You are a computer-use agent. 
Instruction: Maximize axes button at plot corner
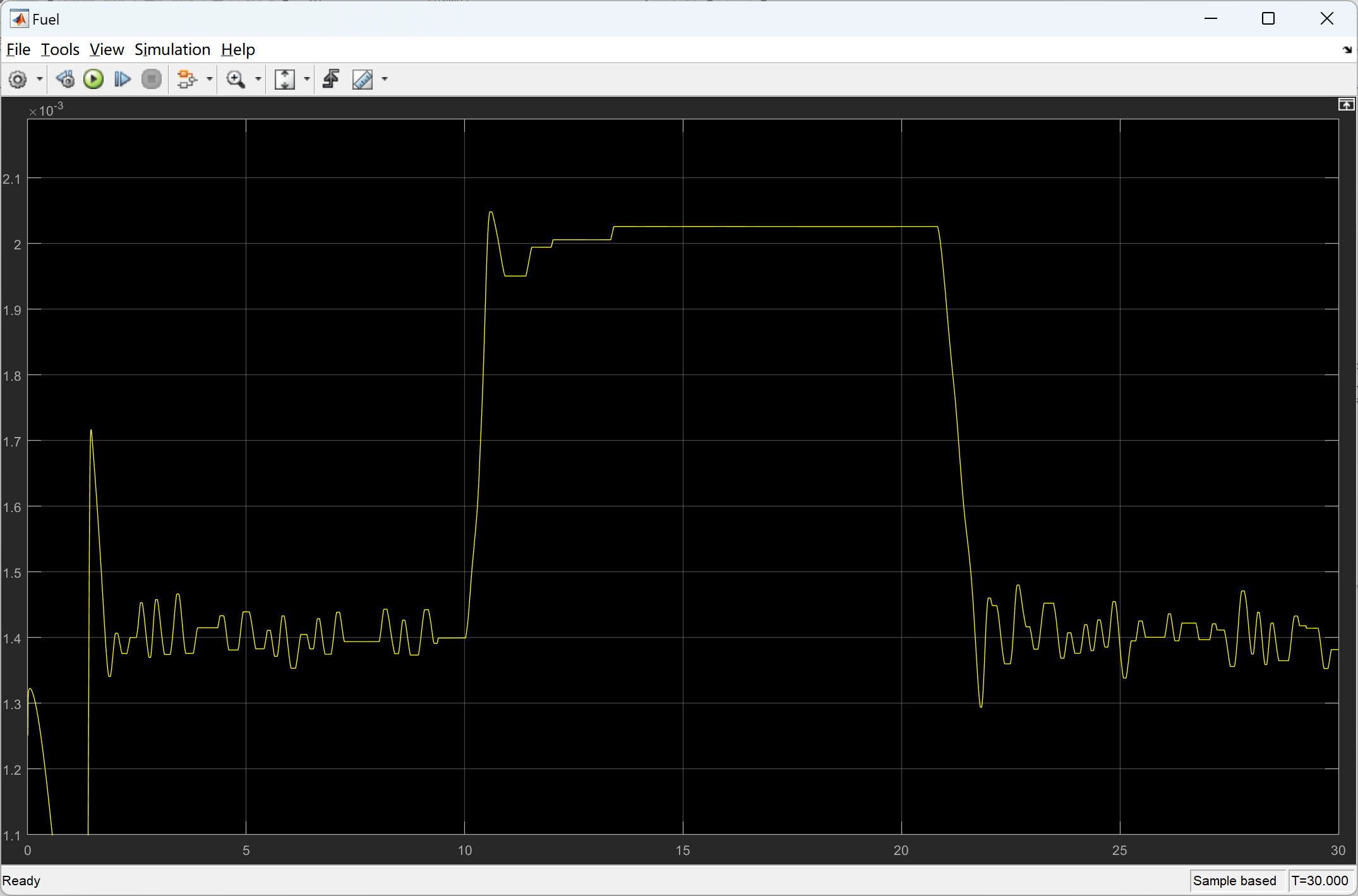click(x=1346, y=105)
